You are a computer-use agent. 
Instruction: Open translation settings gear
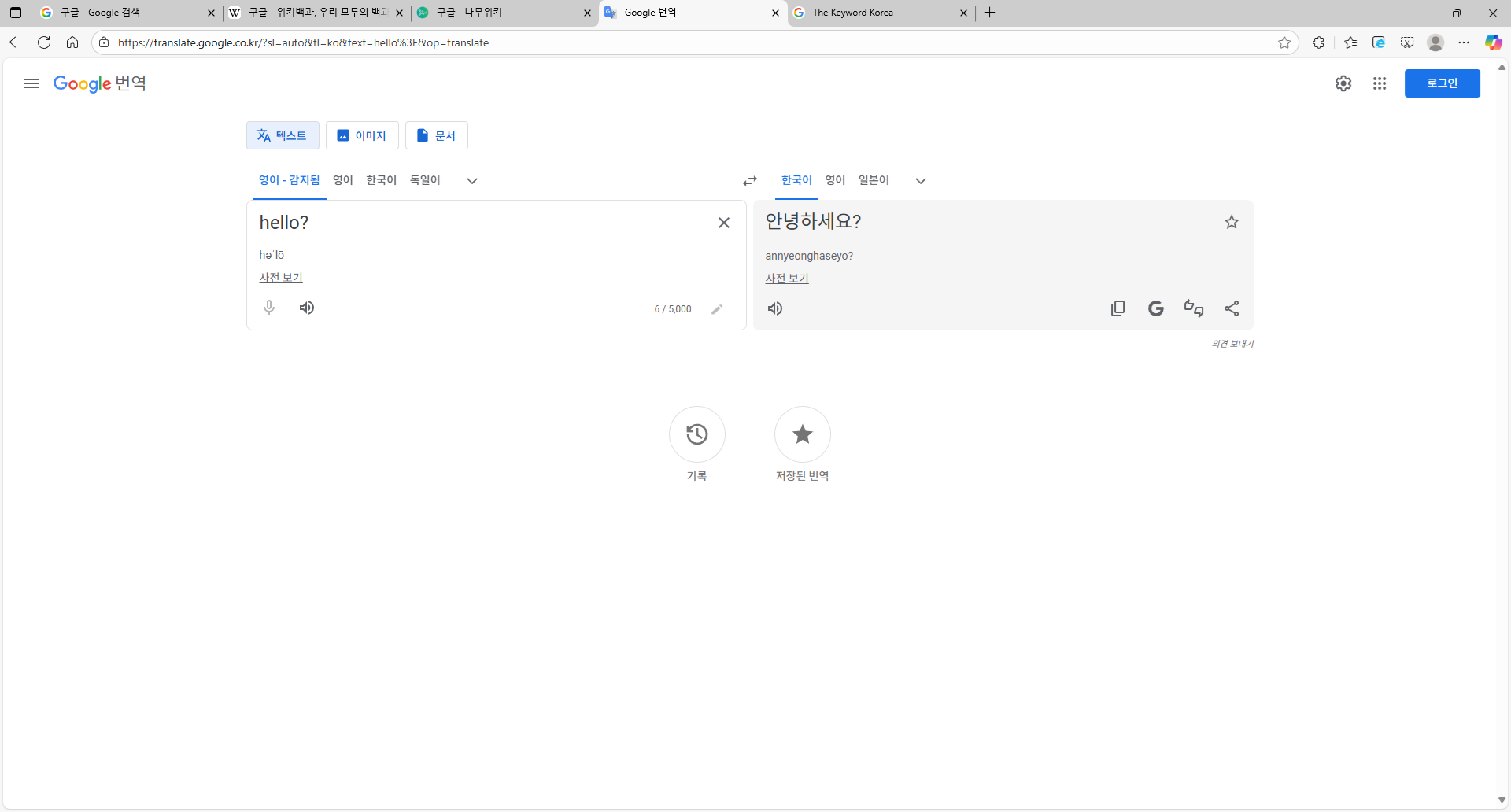click(x=1343, y=83)
